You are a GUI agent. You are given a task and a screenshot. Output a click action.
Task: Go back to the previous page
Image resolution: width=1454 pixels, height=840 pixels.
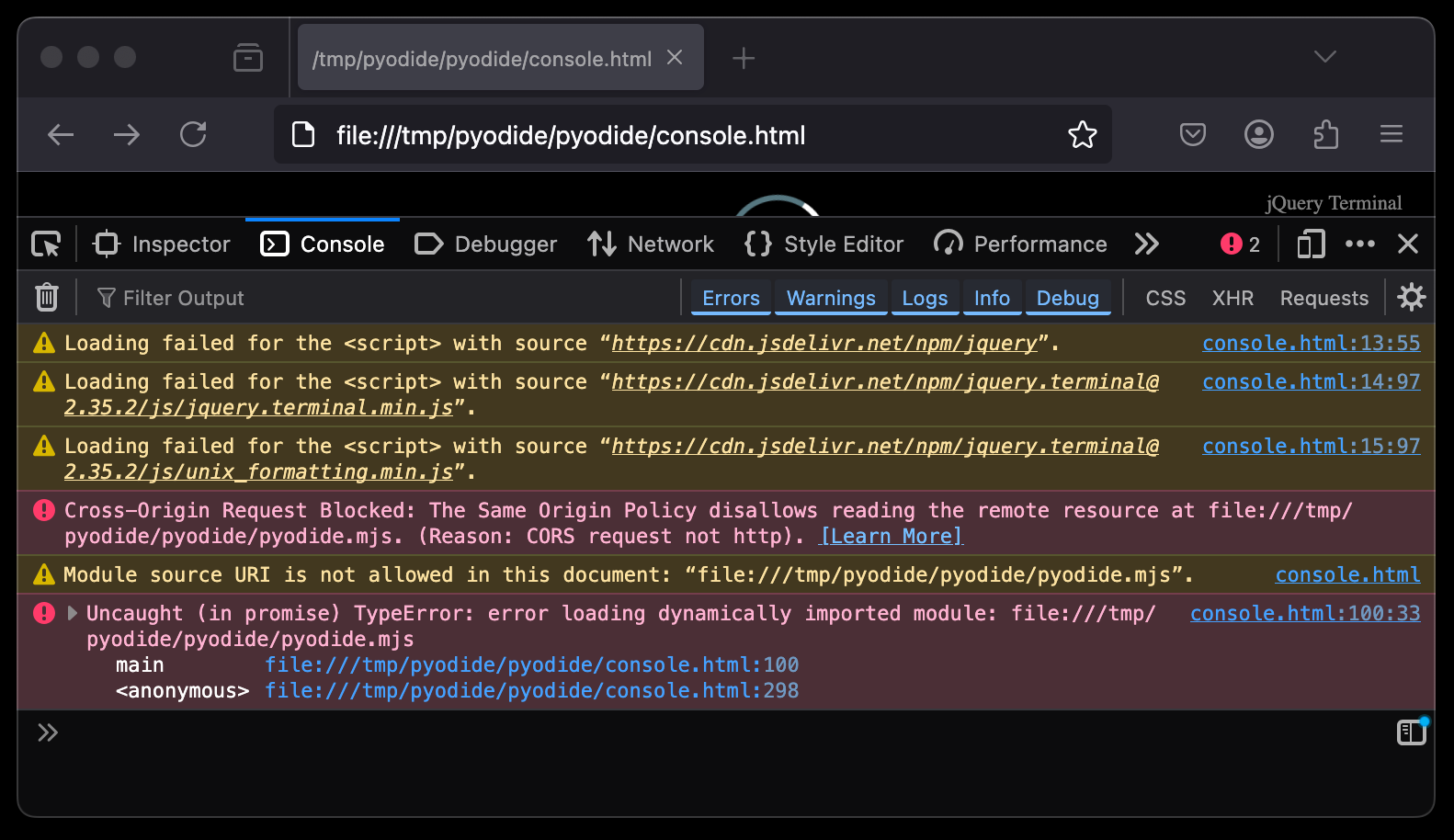61,135
